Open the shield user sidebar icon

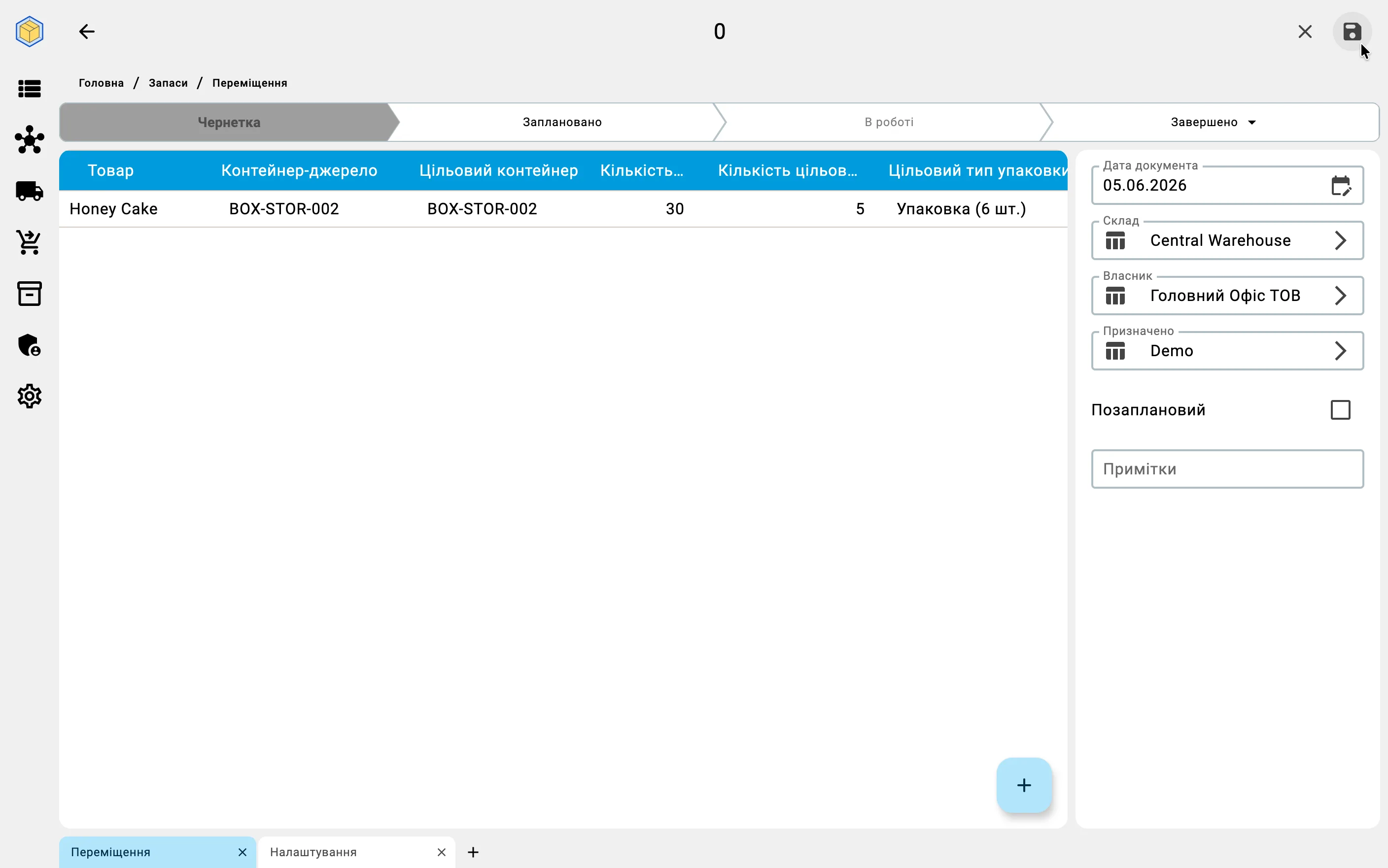[29, 345]
